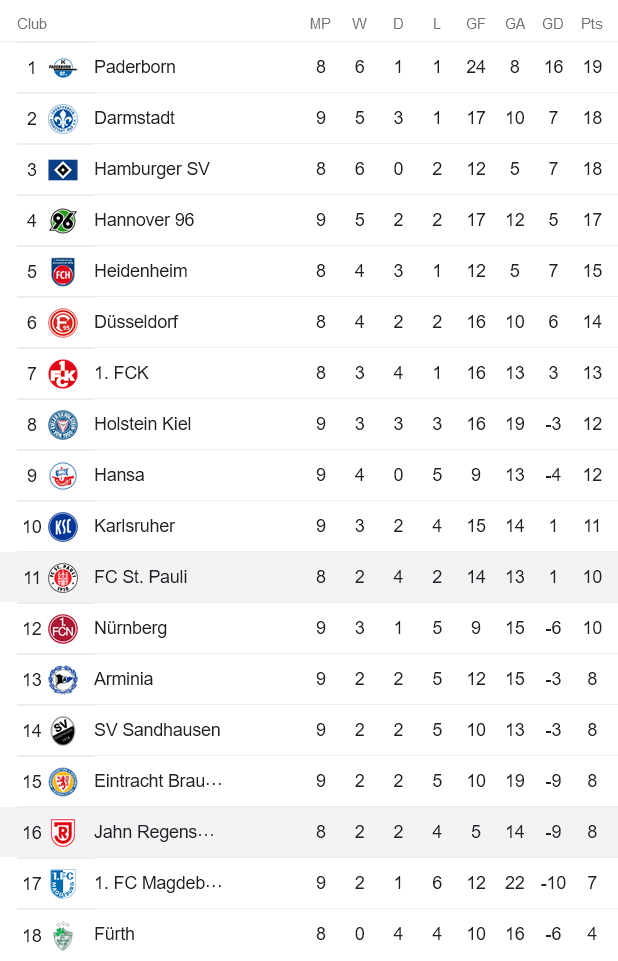This screenshot has width=618, height=961.
Task: Open the 1. FCK team page
Action: click(121, 373)
